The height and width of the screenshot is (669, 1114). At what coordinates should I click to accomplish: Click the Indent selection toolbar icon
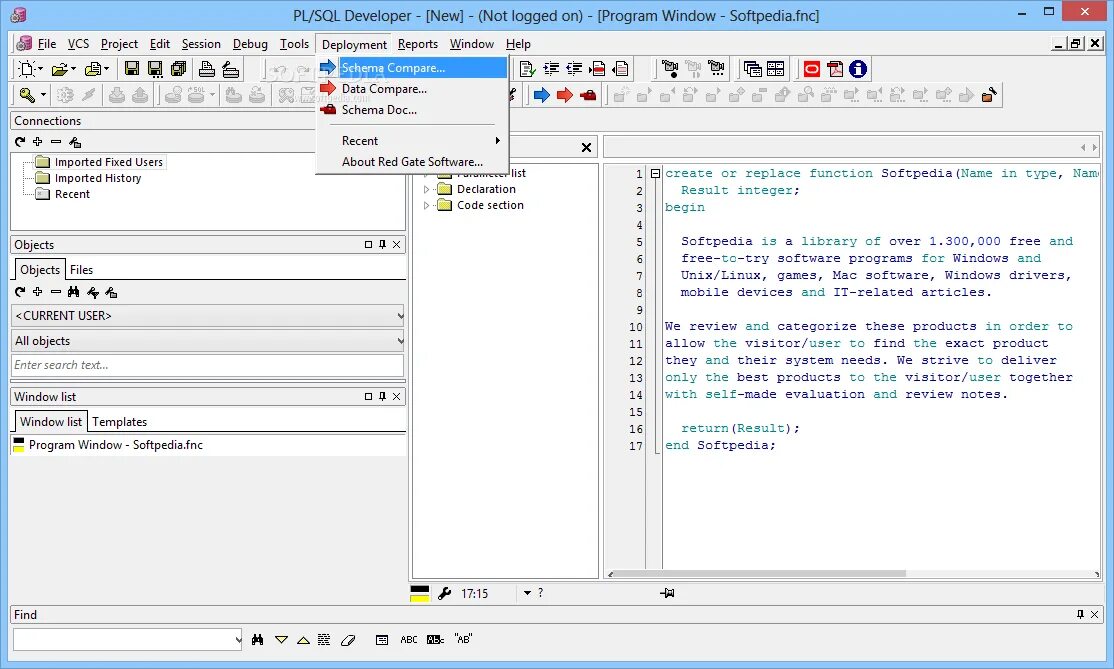point(551,69)
